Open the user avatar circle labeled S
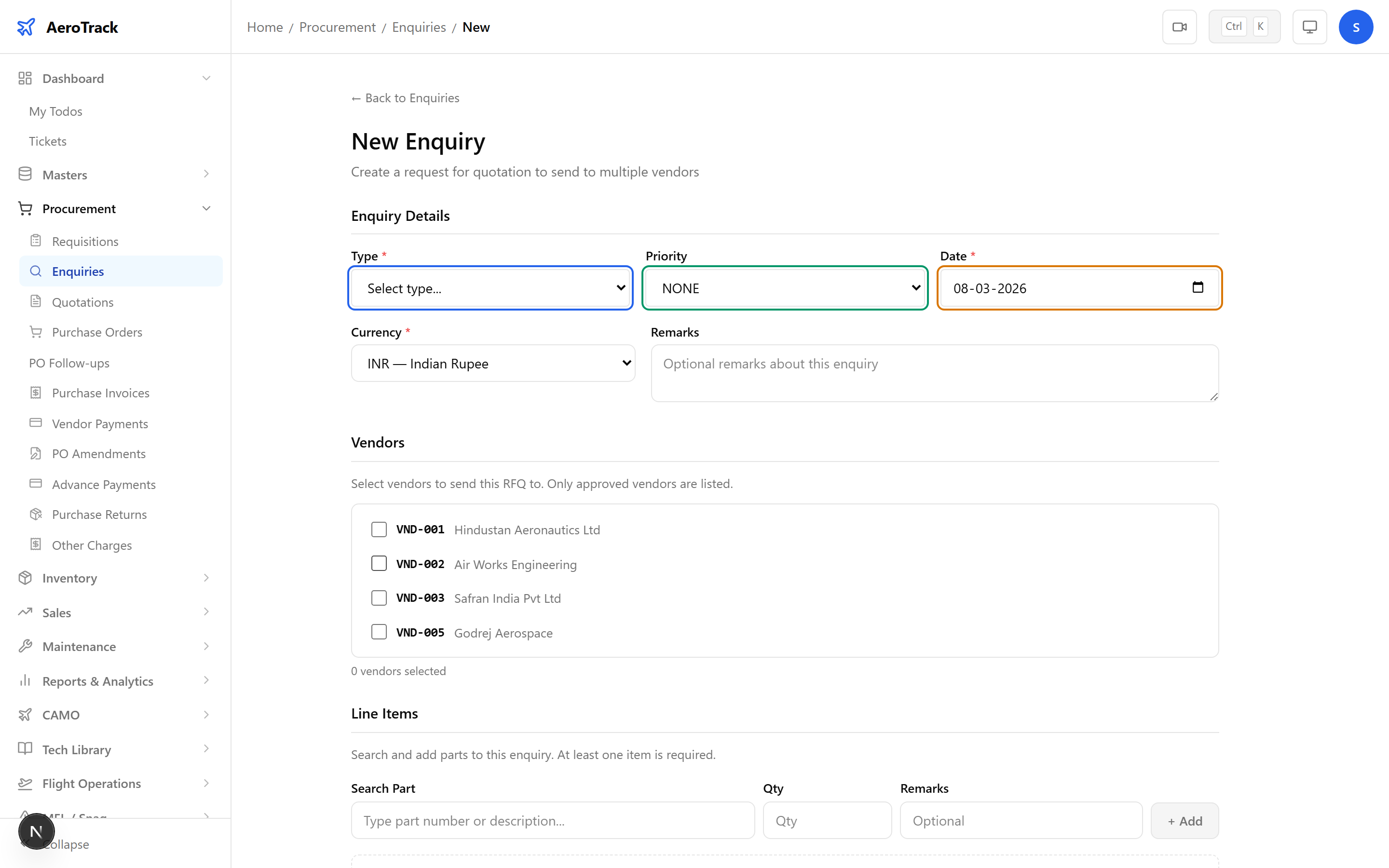 coord(1356,27)
